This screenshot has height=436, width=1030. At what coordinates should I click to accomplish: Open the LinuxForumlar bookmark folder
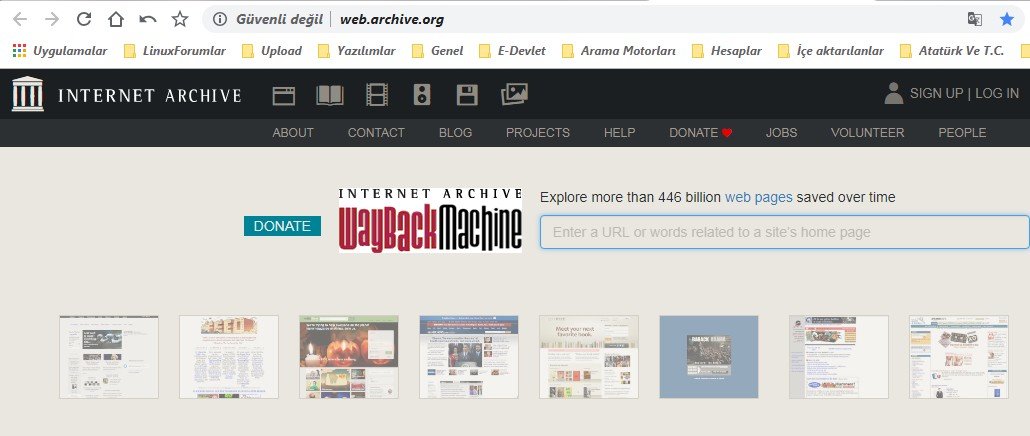click(x=175, y=51)
